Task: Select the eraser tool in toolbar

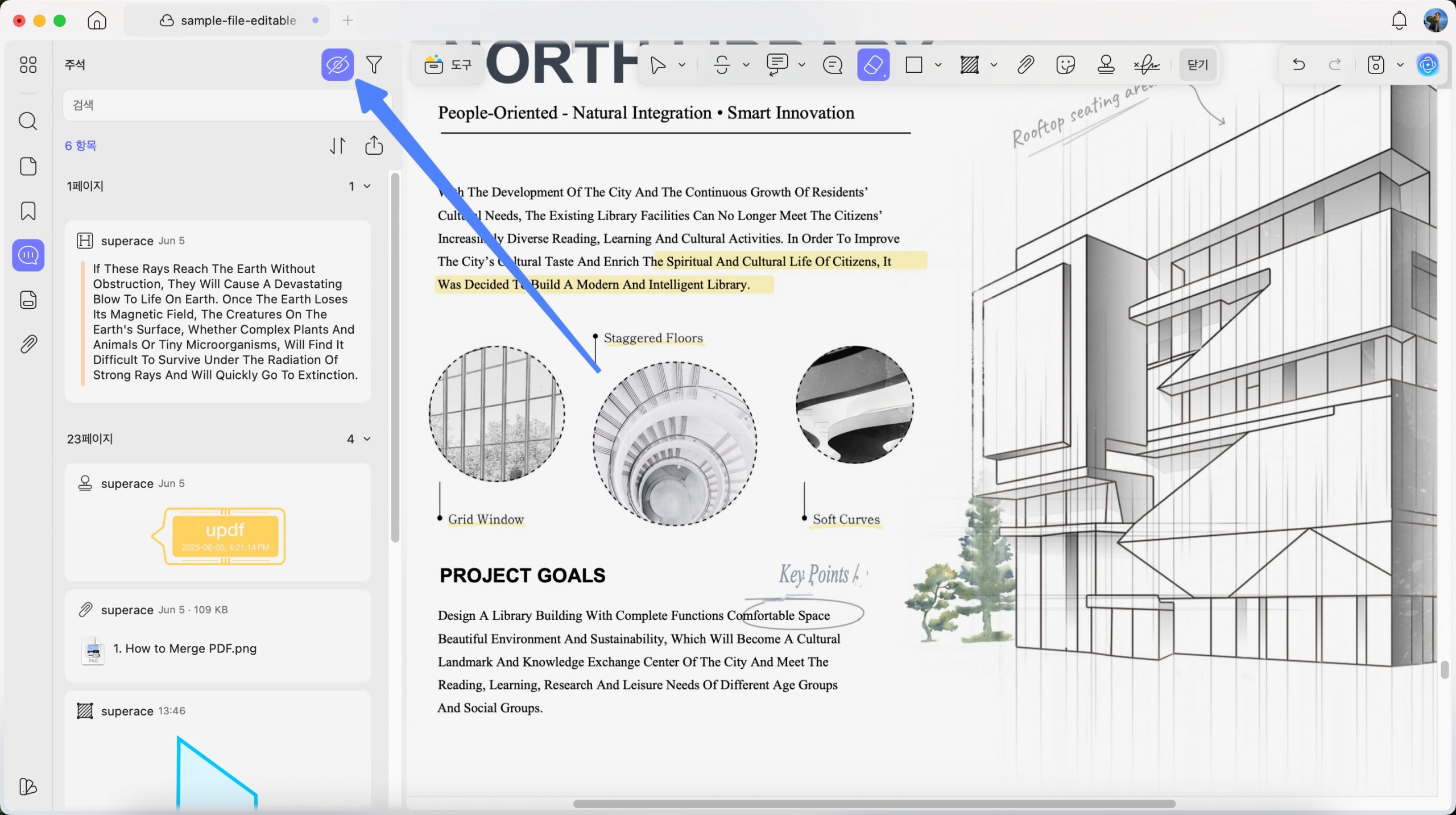Action: tap(873, 64)
